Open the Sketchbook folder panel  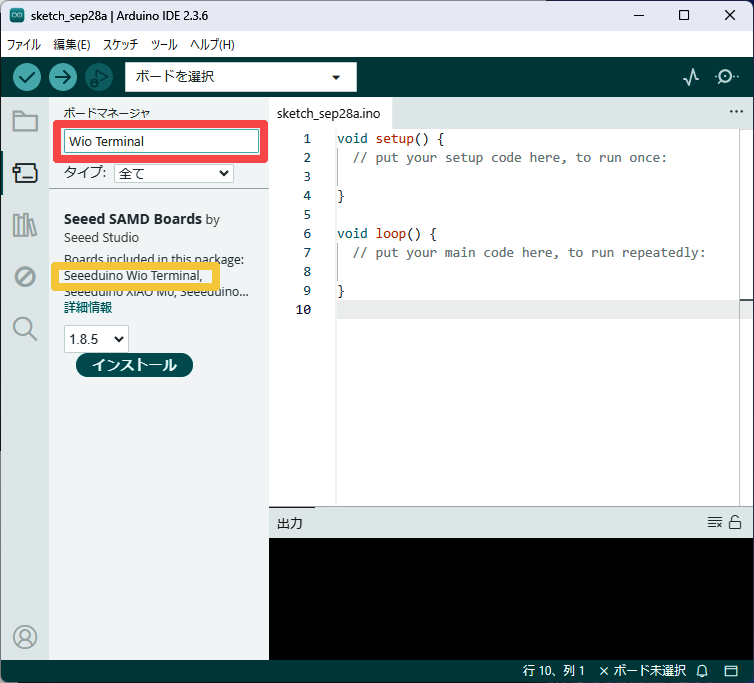(25, 122)
